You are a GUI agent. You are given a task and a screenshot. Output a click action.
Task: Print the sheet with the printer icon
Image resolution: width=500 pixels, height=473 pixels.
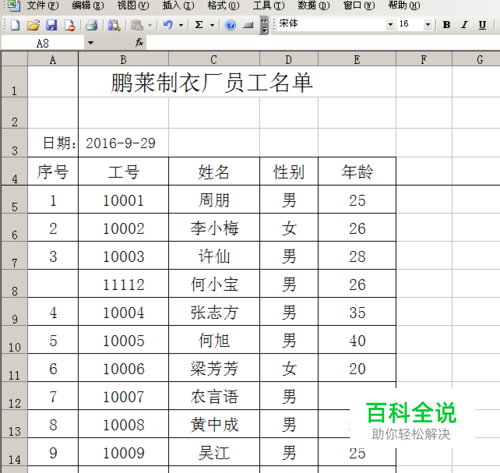tap(91, 25)
